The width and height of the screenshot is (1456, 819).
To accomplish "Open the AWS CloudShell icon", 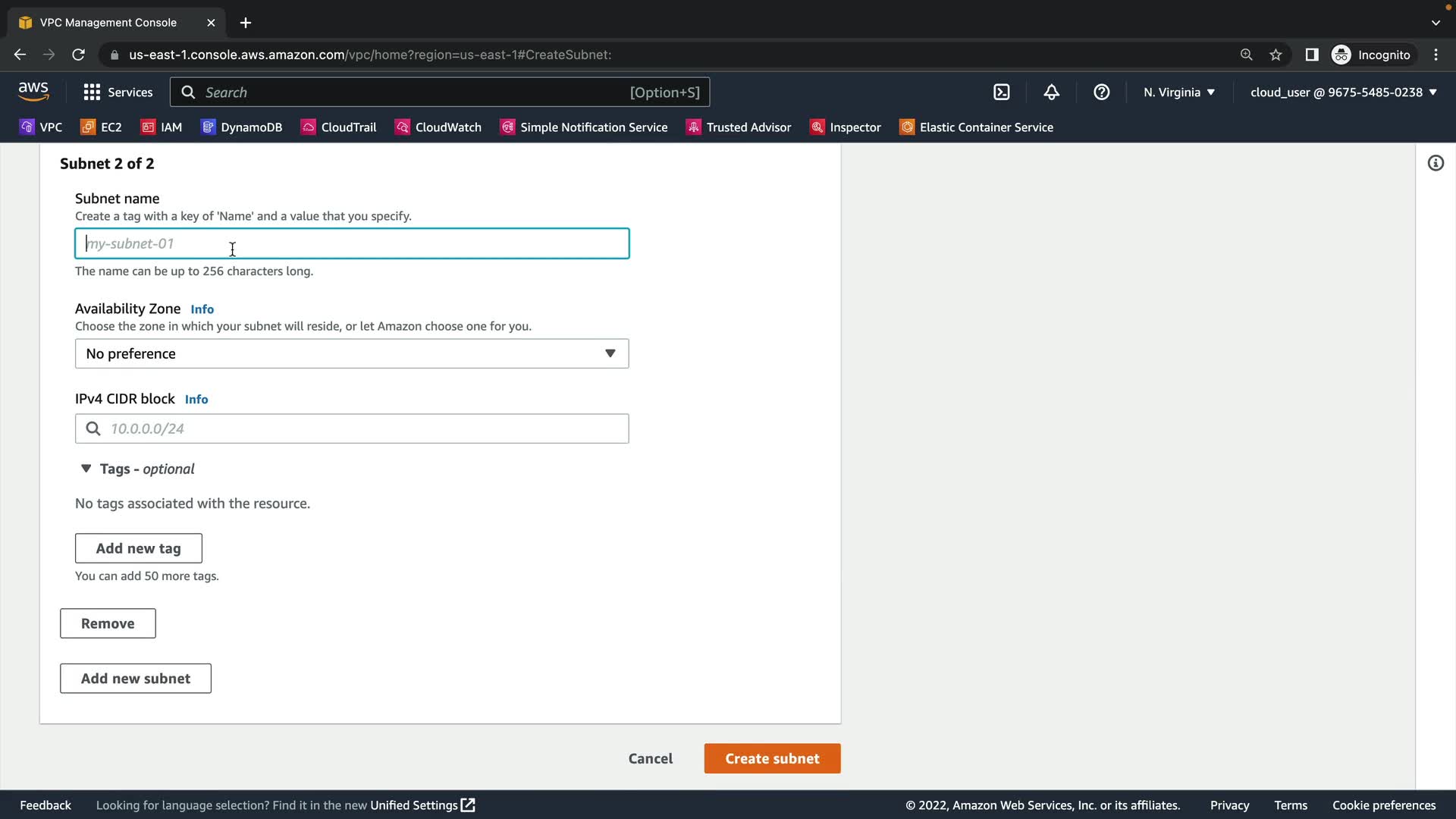I will [x=1001, y=92].
